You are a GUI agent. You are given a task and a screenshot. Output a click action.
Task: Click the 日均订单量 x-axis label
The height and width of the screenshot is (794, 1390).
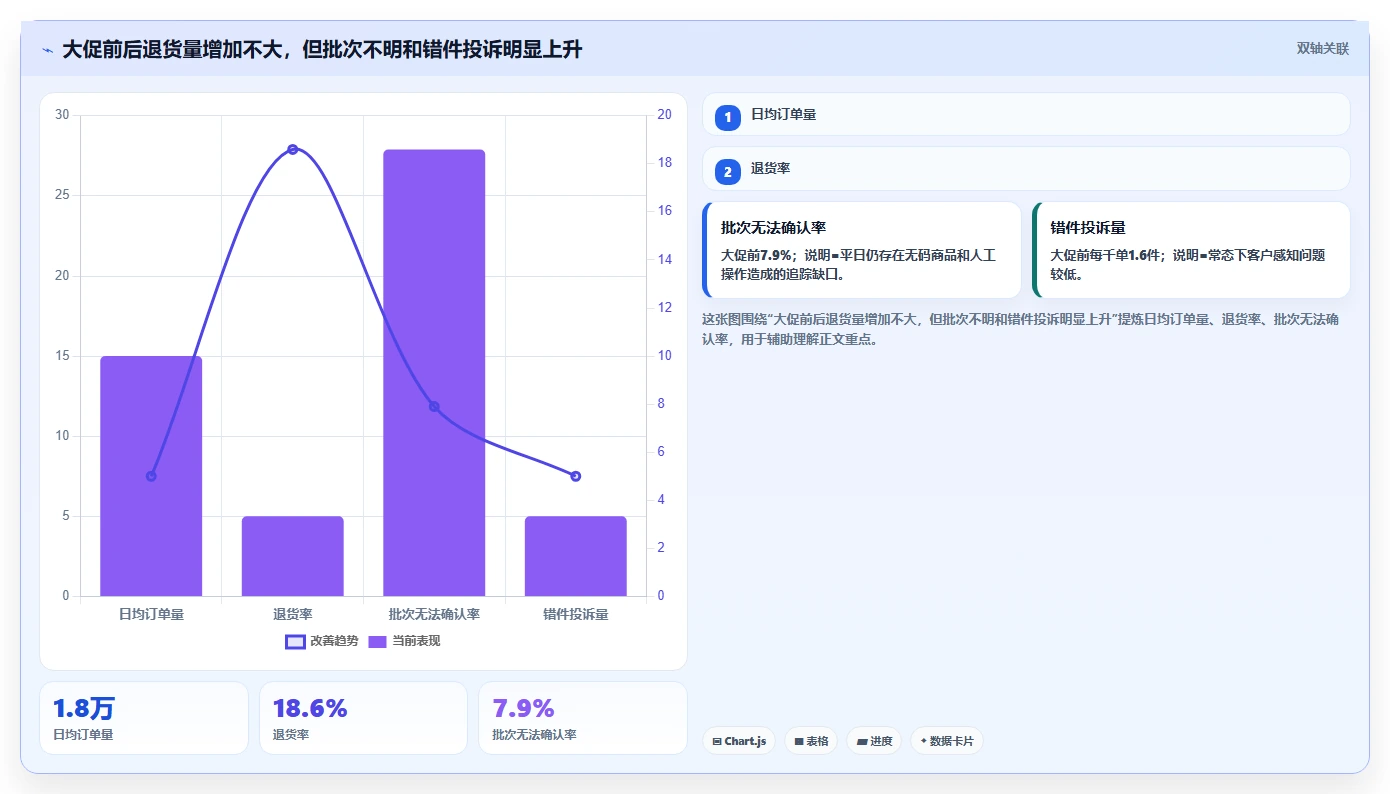[151, 614]
